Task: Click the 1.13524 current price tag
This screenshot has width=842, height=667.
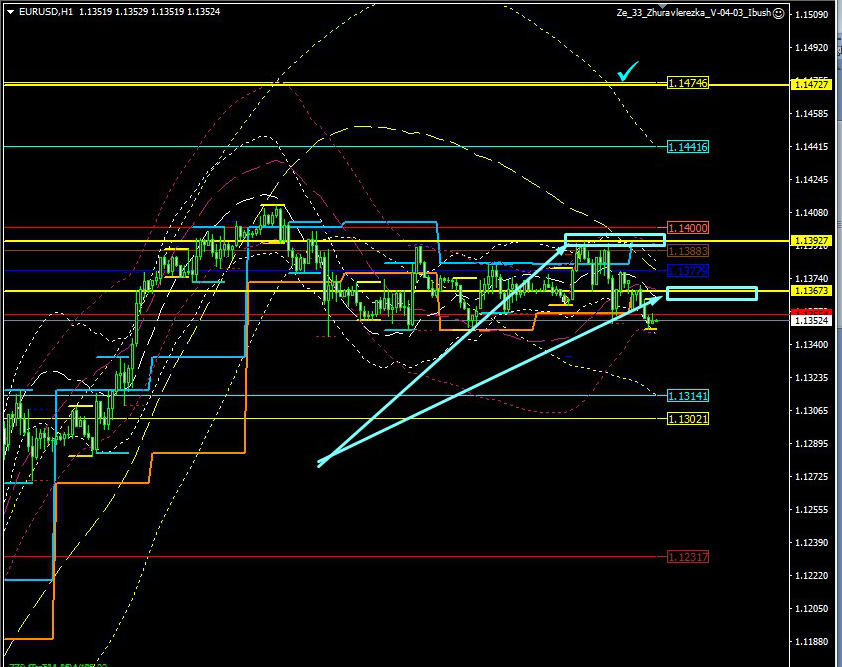Action: 811,321
